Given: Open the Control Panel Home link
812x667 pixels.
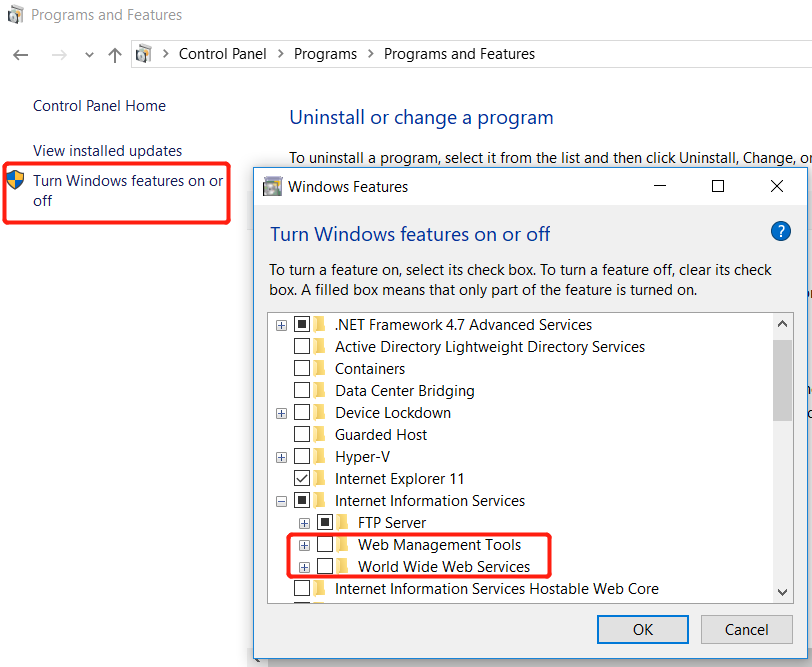Looking at the screenshot, I should pos(99,106).
